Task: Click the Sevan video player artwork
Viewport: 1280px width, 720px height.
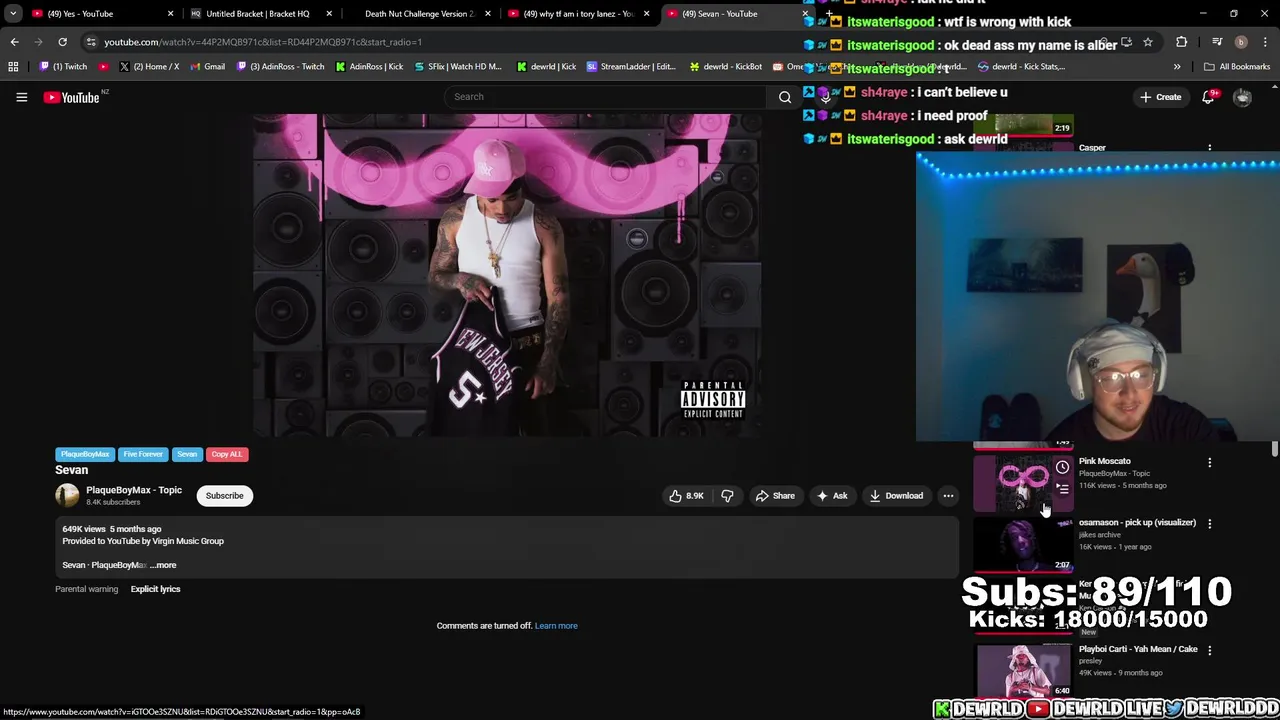Action: pos(507,275)
